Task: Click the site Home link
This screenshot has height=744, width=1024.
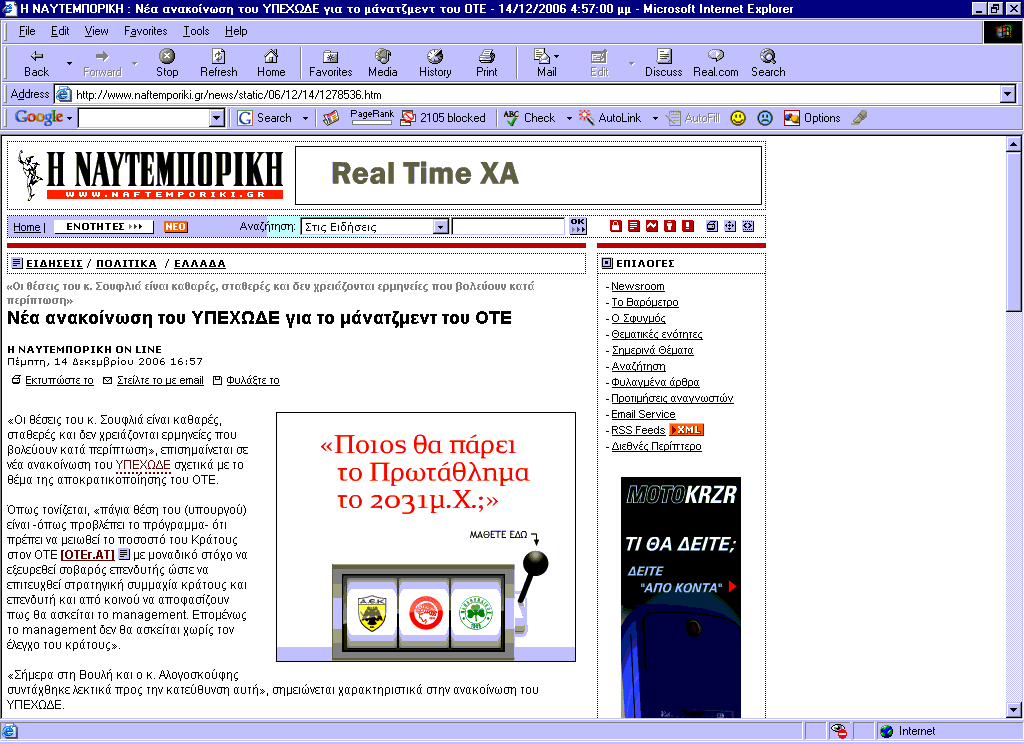Action: pyautogui.click(x=27, y=227)
